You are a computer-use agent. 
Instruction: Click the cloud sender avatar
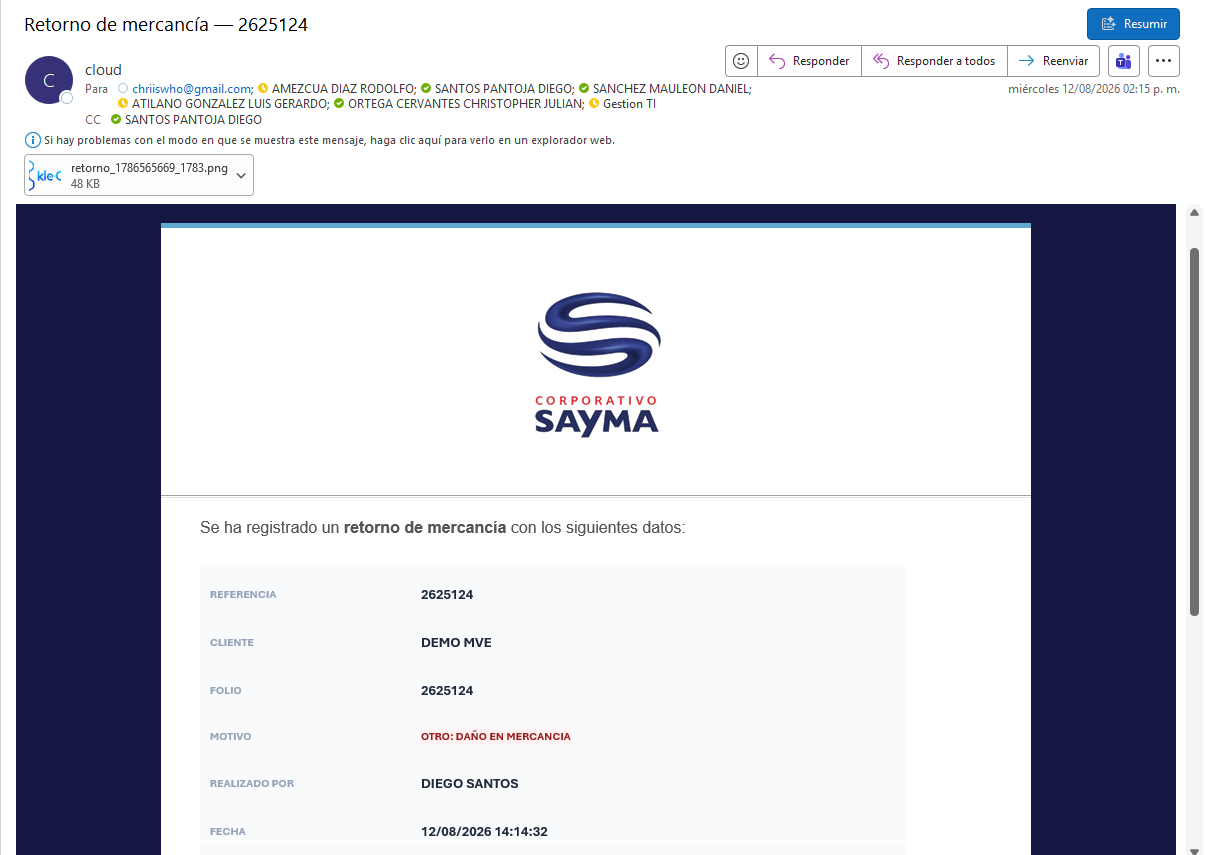click(49, 80)
